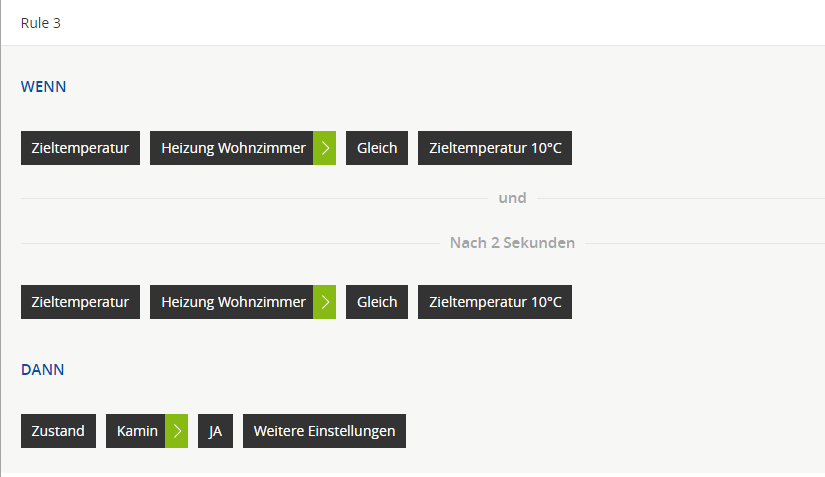825x477 pixels.
Task: Click the Rule 3 title
Action: coord(41,23)
